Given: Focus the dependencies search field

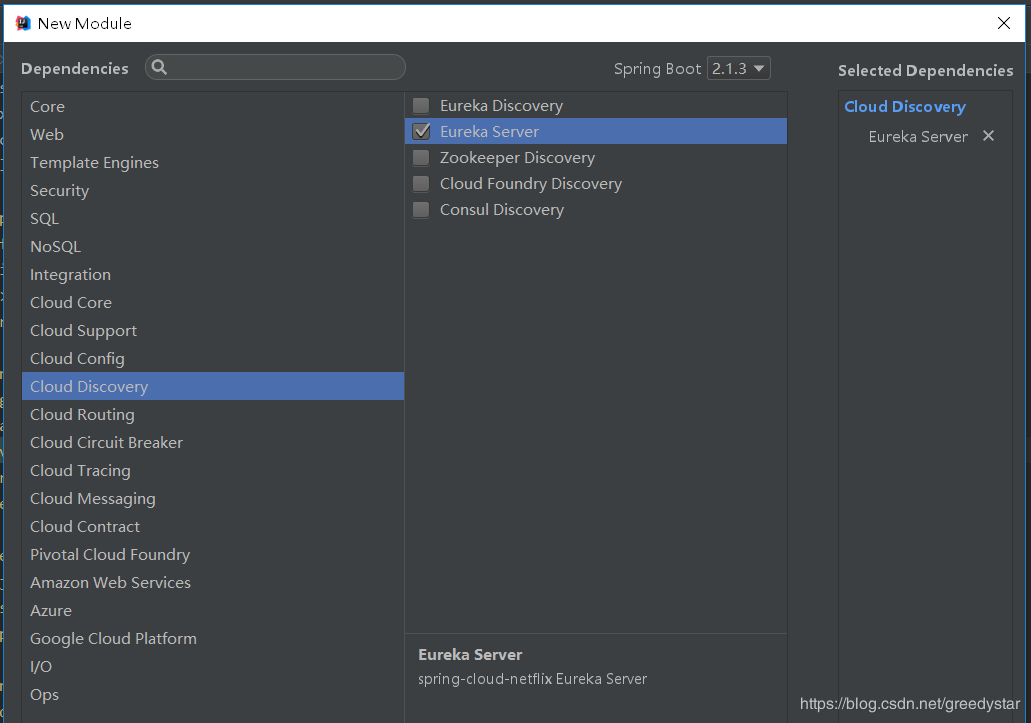Looking at the screenshot, I should pyautogui.click(x=275, y=67).
